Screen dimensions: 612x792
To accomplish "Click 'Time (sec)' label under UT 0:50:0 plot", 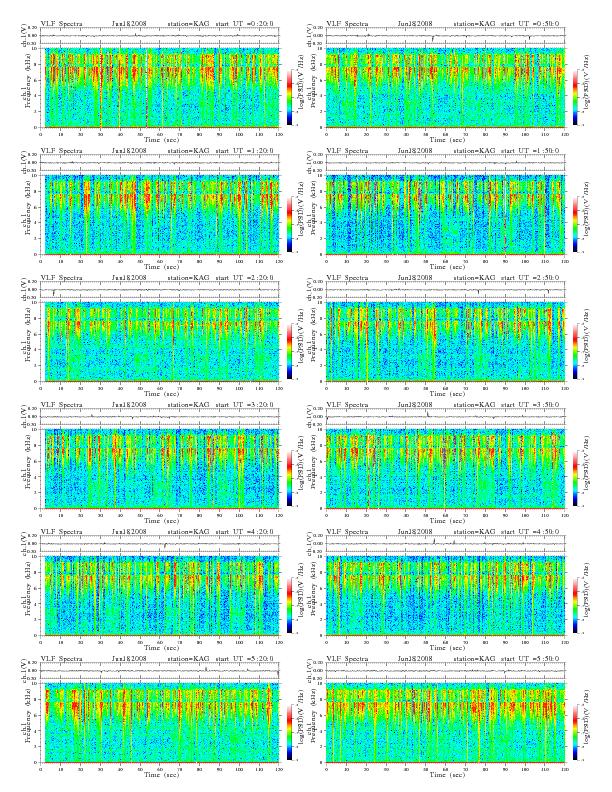I will point(447,139).
